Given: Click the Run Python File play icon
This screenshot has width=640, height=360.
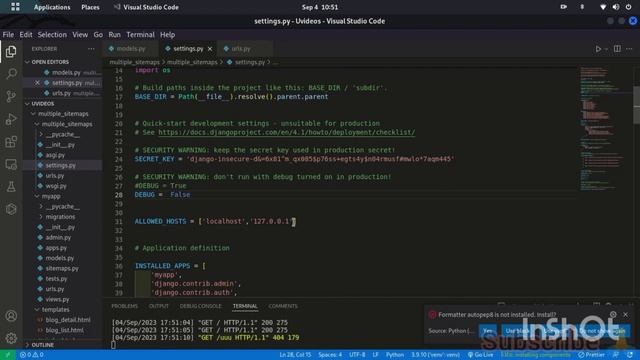Looking at the screenshot, I should coord(598,49).
